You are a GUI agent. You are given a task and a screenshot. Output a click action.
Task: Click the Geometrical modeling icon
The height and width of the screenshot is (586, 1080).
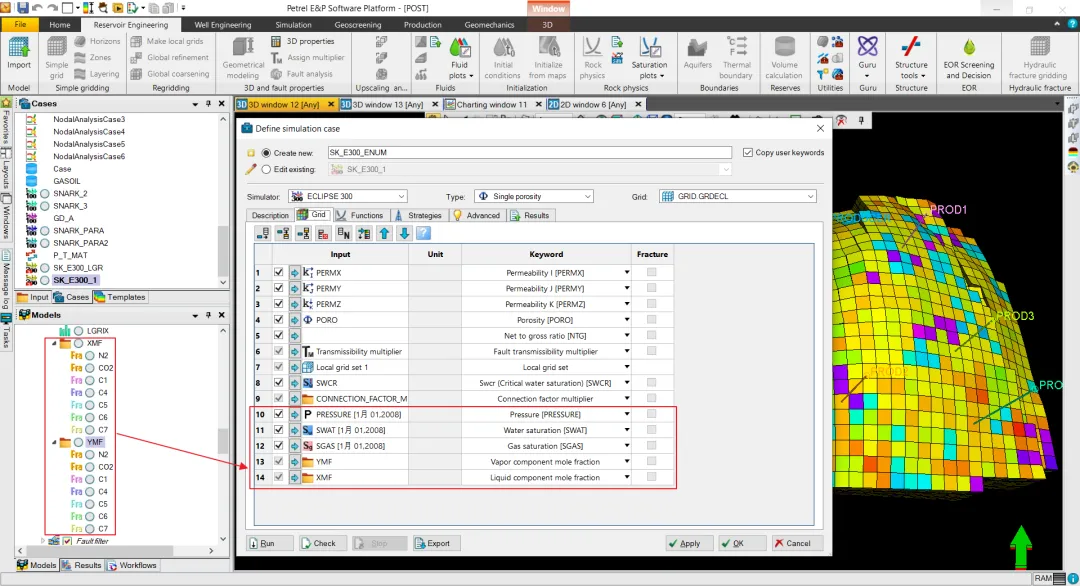[243, 58]
